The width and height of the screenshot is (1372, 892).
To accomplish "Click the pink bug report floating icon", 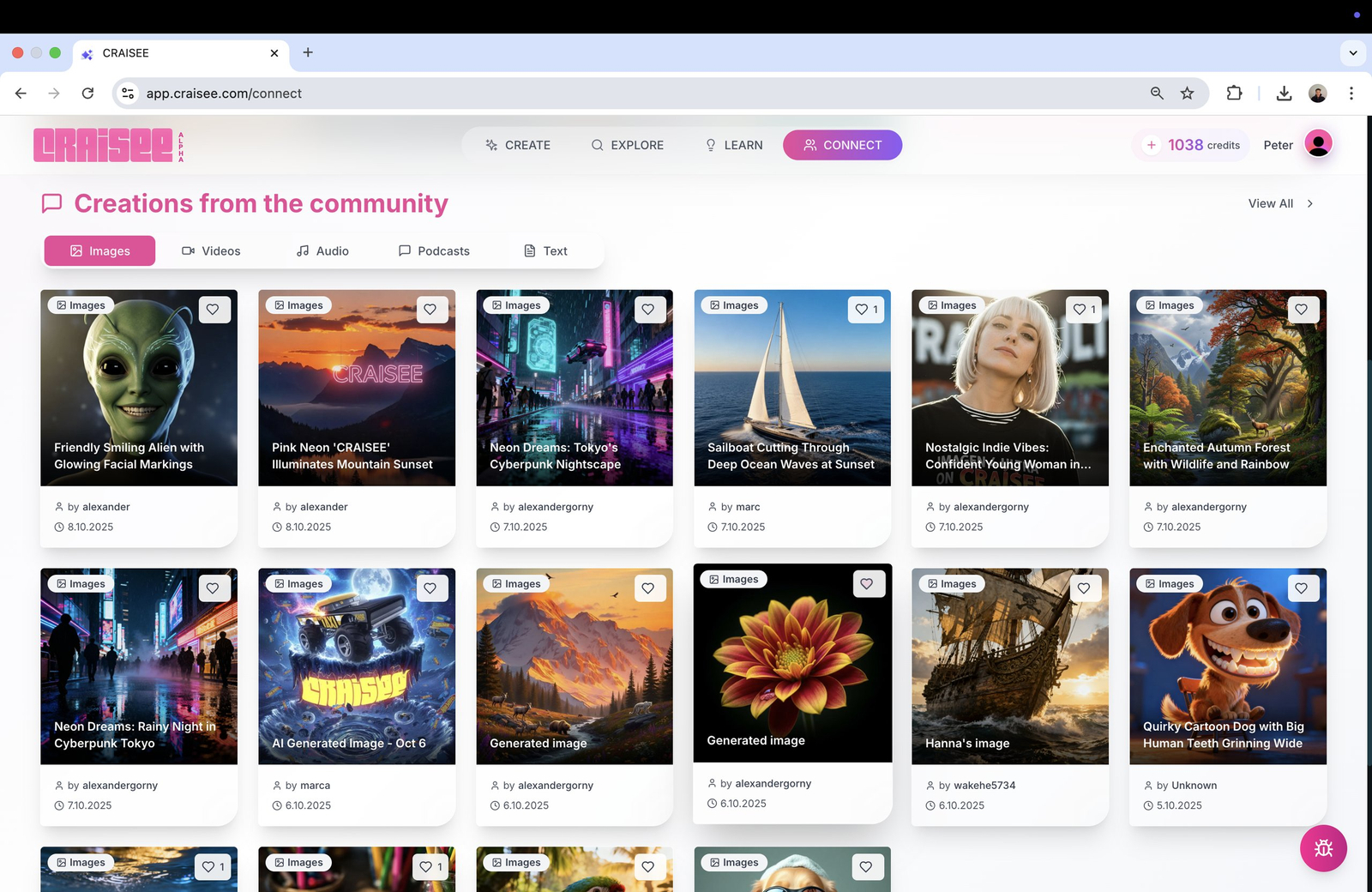I will [1323, 848].
